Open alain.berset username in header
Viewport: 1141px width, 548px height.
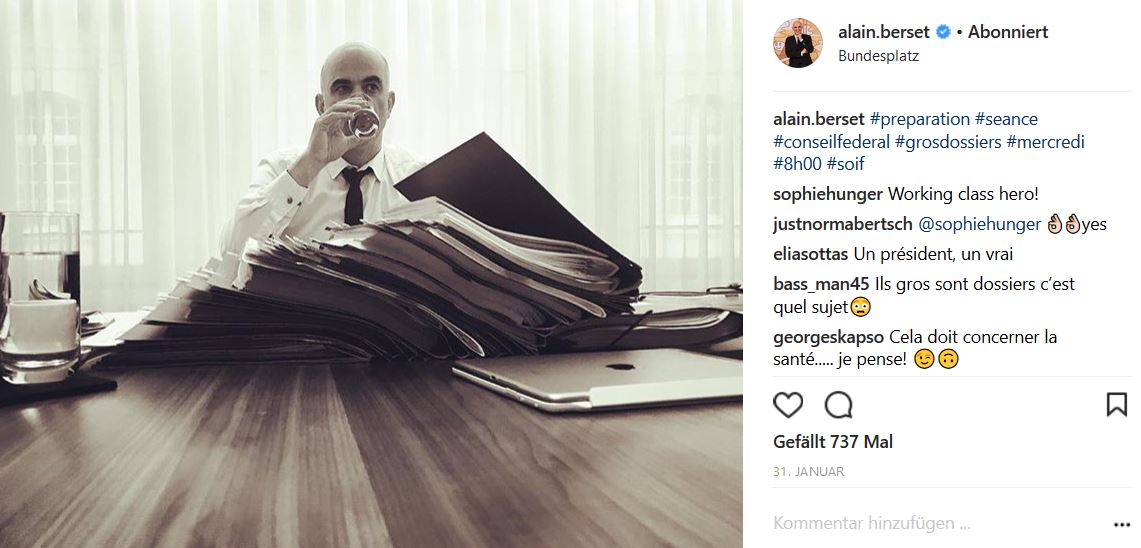coord(883,32)
